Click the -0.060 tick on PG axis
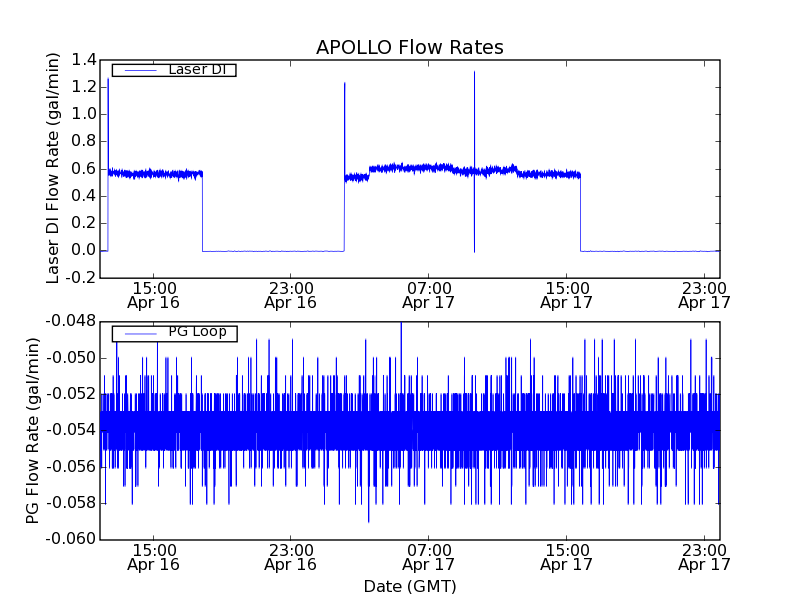The image size is (800, 600). pos(71,539)
